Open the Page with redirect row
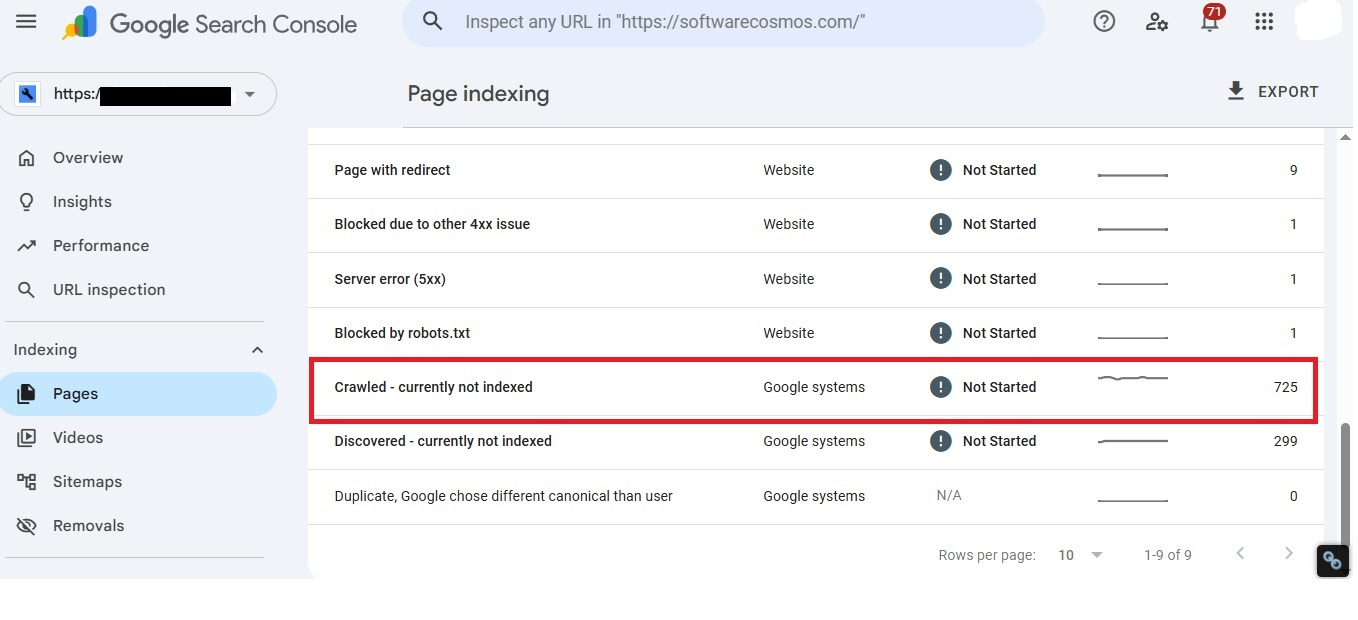This screenshot has height=620, width=1358. (x=815, y=170)
